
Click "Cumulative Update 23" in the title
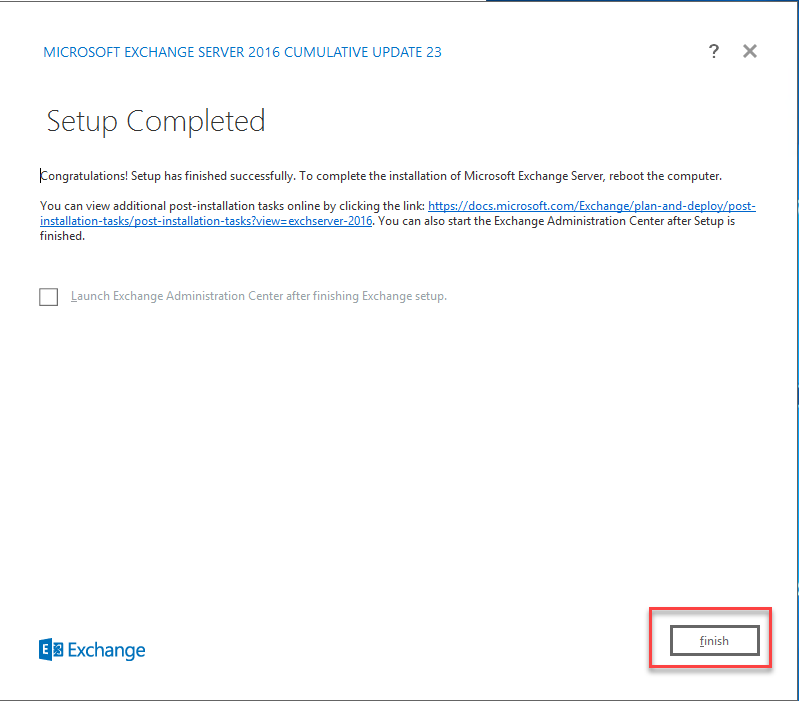point(363,52)
